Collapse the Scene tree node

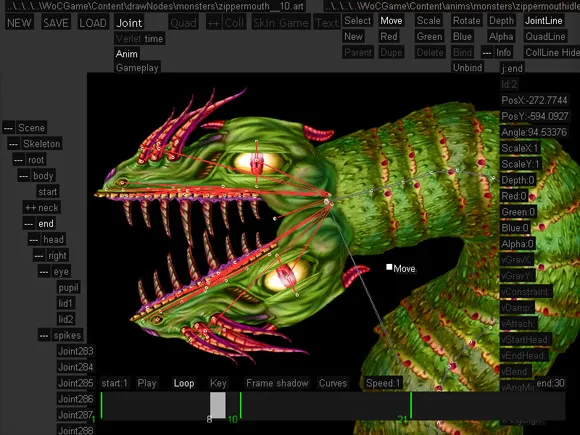[x=8, y=128]
